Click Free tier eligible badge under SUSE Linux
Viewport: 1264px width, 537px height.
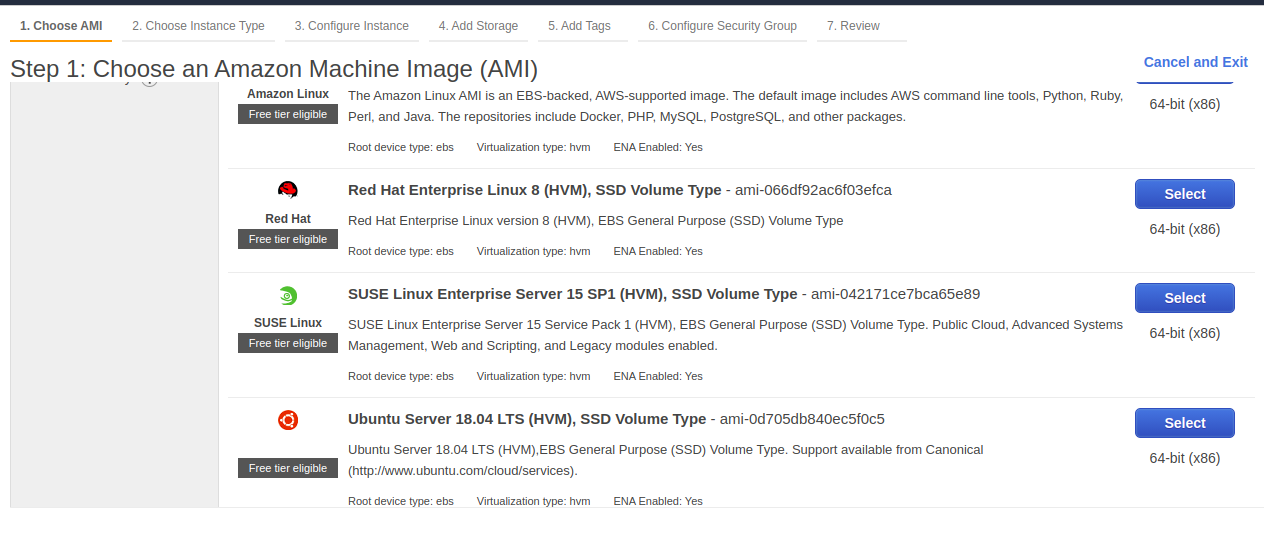[288, 343]
